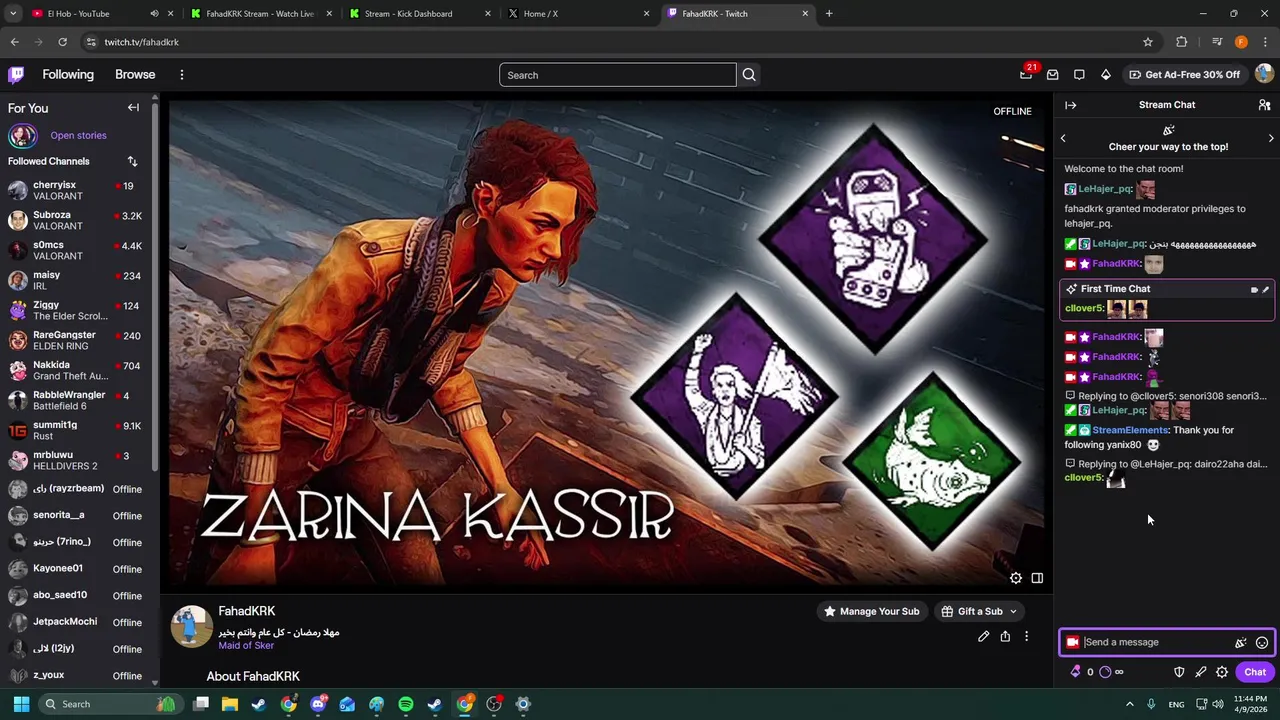This screenshot has height=720, width=1280.
Task: Show next chat highlight with right arrow
Action: pos(1271,138)
